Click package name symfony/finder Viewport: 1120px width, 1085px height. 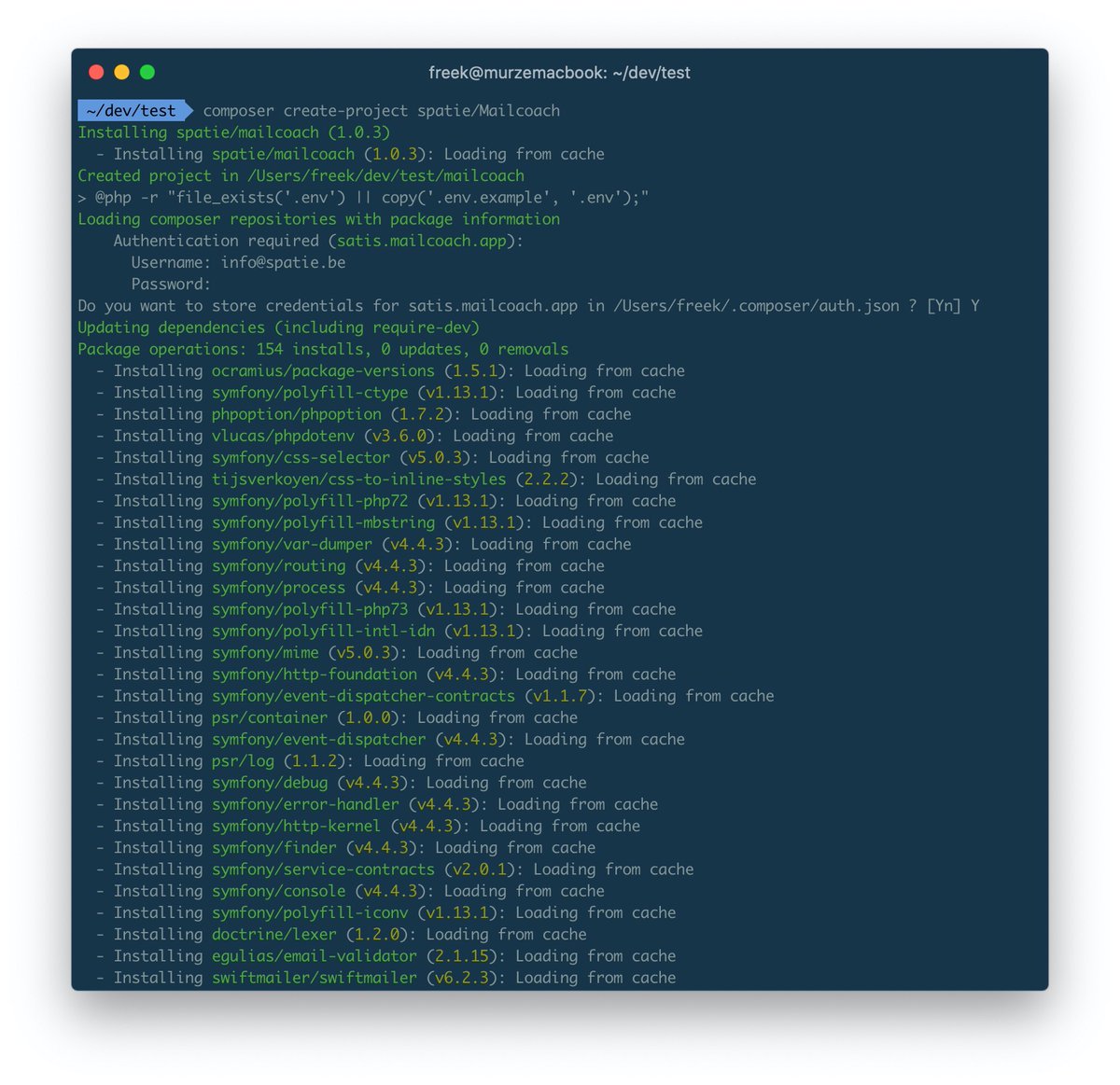pos(274,847)
